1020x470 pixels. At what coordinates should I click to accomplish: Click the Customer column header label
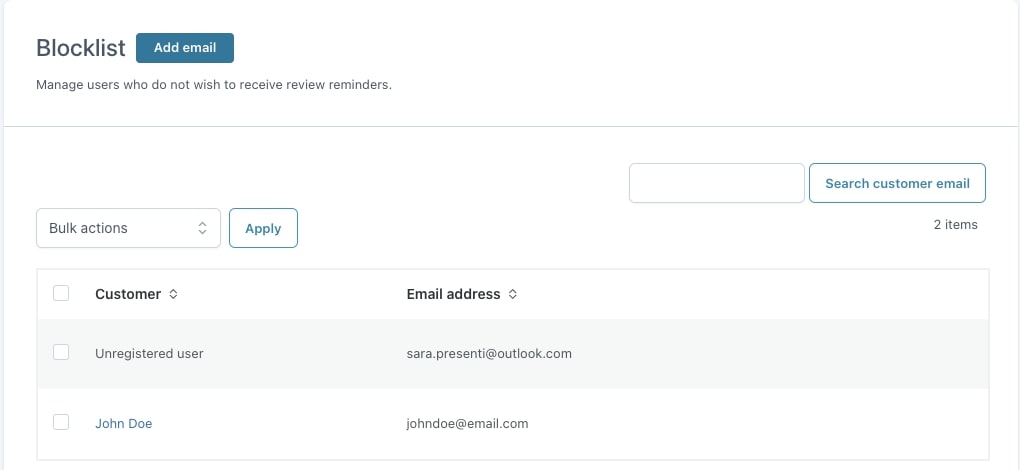[x=128, y=294]
